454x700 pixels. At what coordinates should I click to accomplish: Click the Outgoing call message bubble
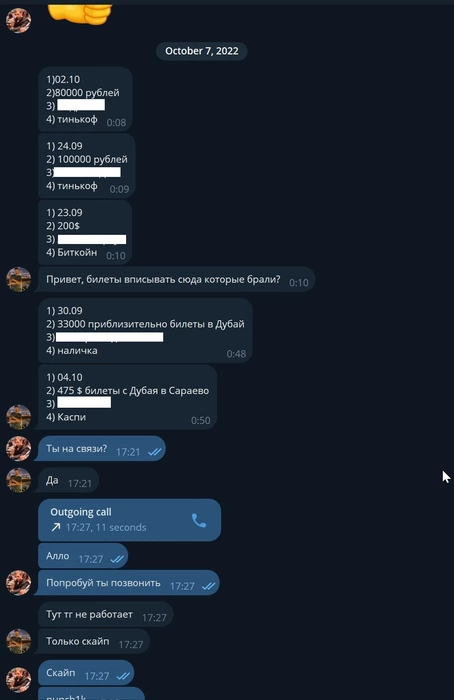tap(129, 520)
